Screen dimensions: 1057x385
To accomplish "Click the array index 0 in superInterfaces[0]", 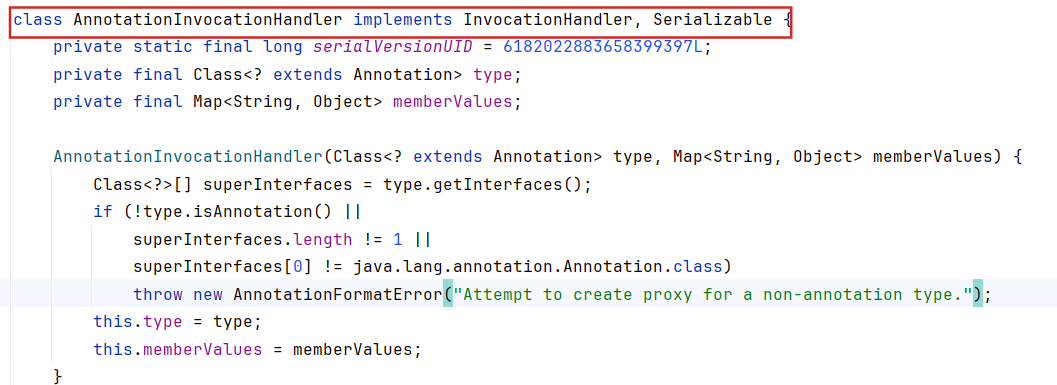I will pyautogui.click(x=298, y=267).
